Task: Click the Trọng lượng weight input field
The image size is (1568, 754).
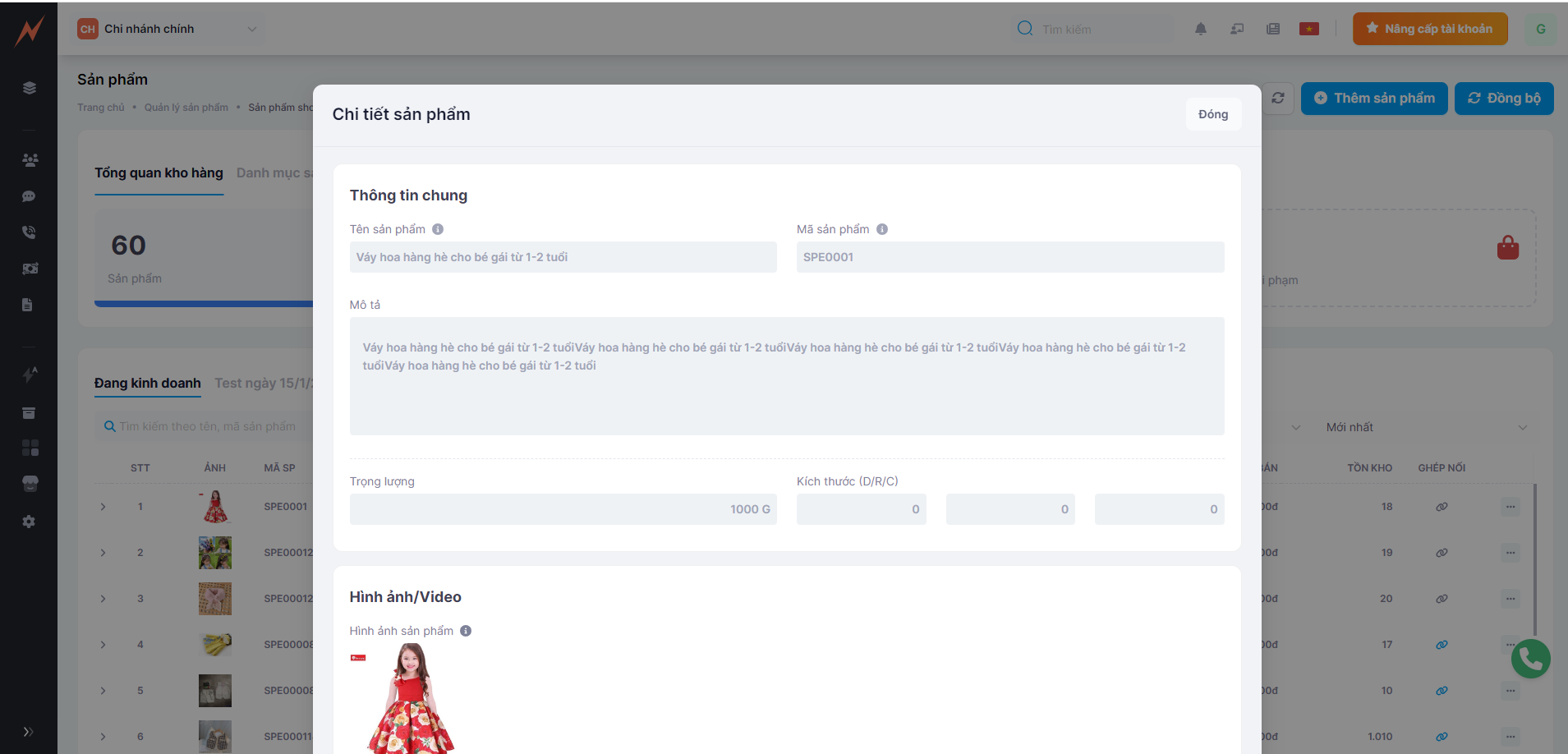Action: click(563, 509)
